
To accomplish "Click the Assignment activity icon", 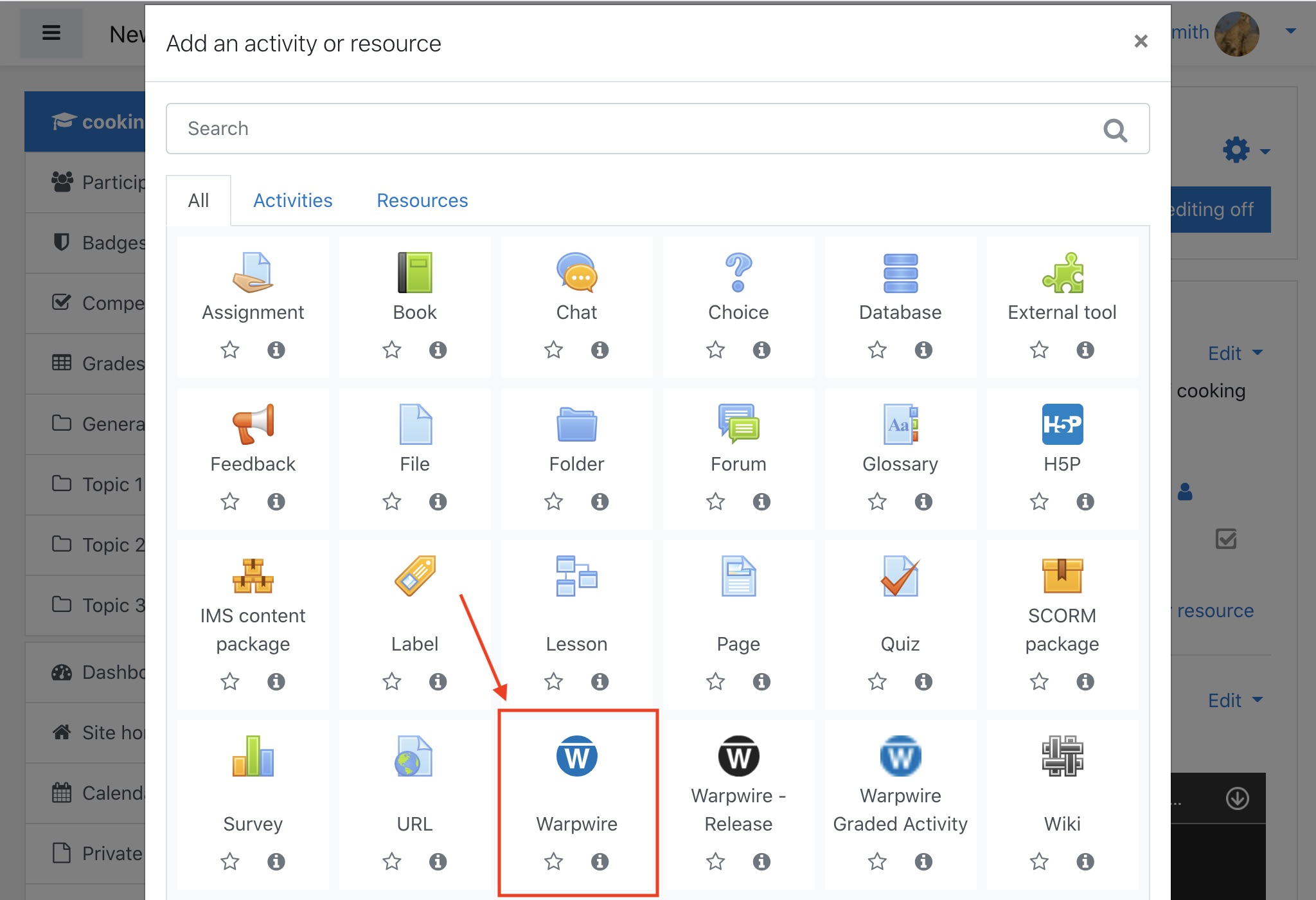I will point(253,273).
